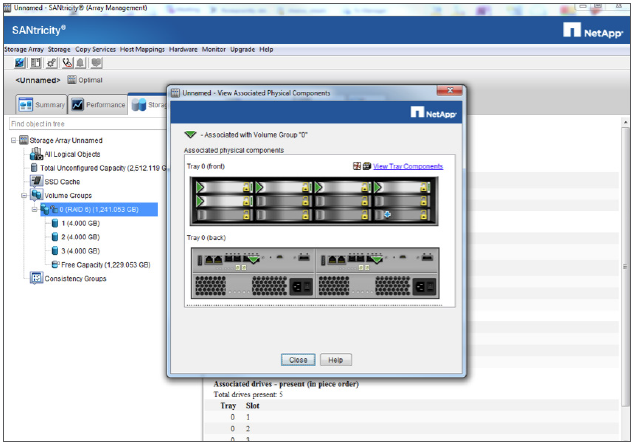The image size is (635, 446).
Task: Click the Find object in tree field
Action: pyautogui.click(x=87, y=124)
